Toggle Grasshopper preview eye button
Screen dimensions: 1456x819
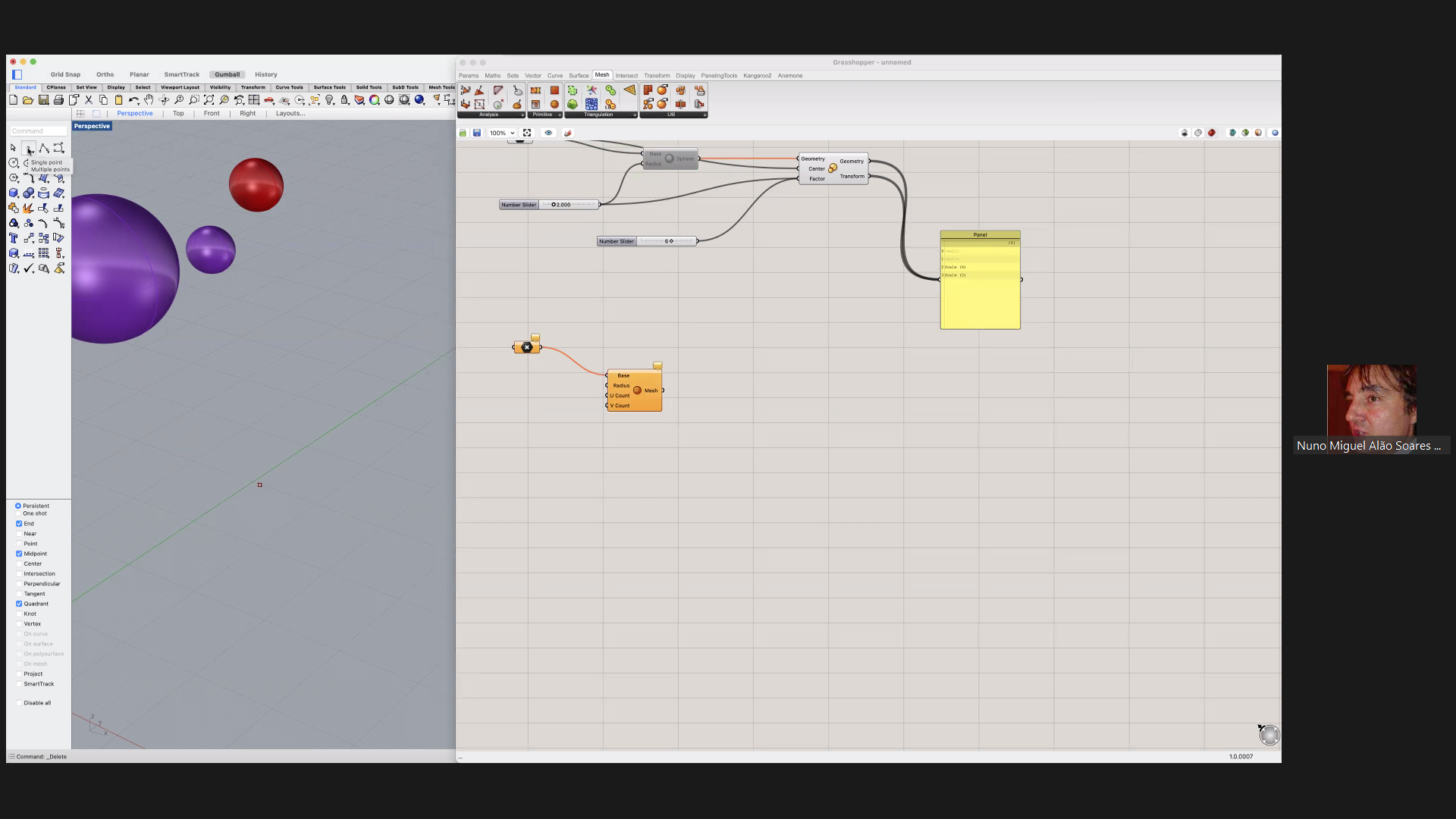tap(548, 133)
